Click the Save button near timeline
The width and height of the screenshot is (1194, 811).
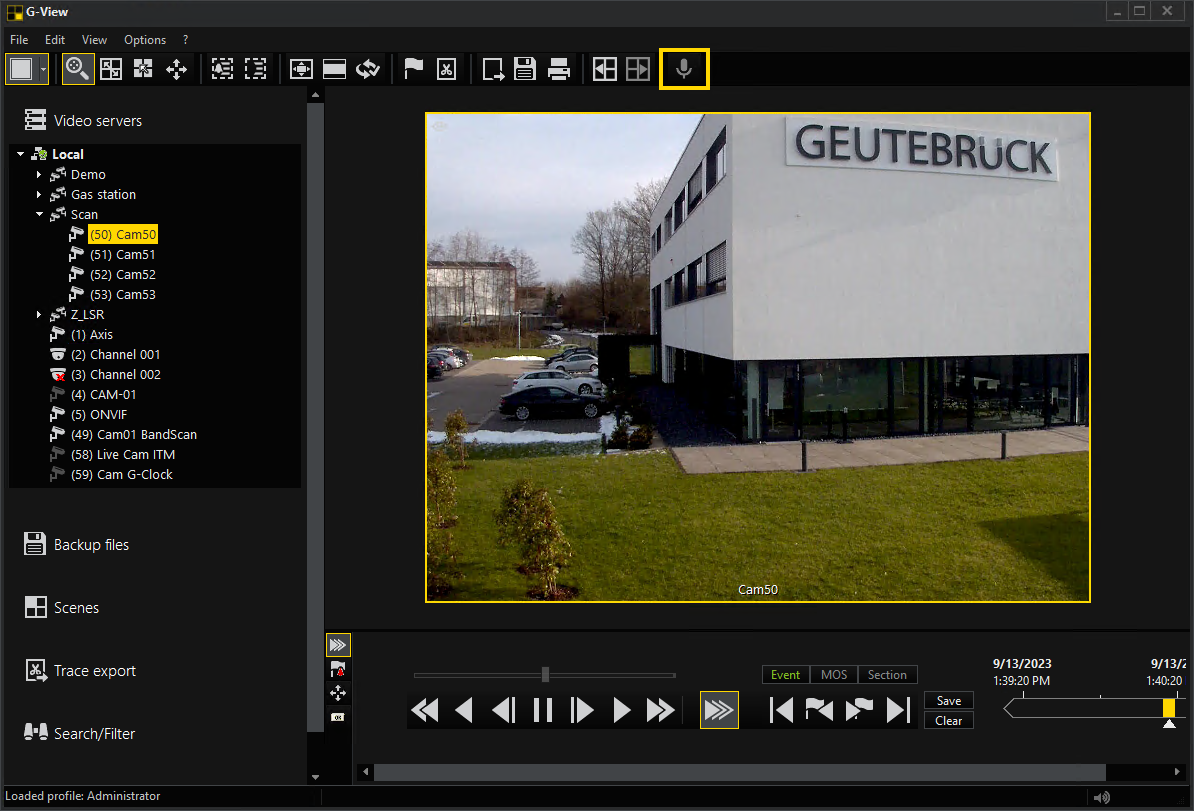pos(949,701)
